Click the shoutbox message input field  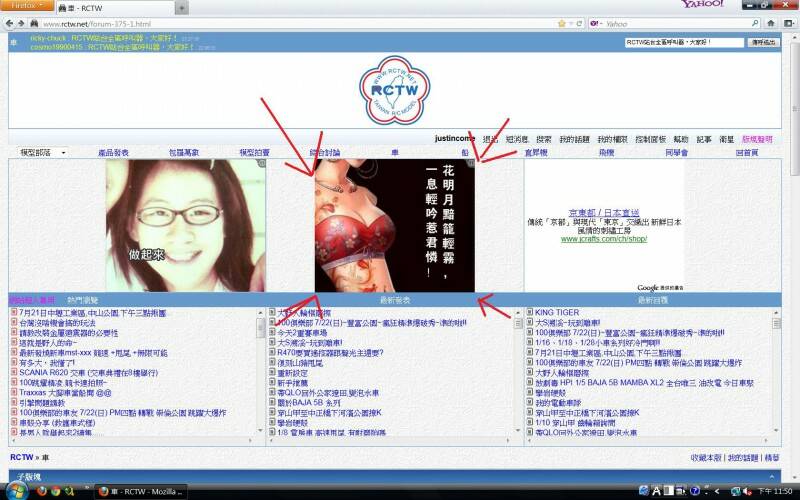coord(684,42)
